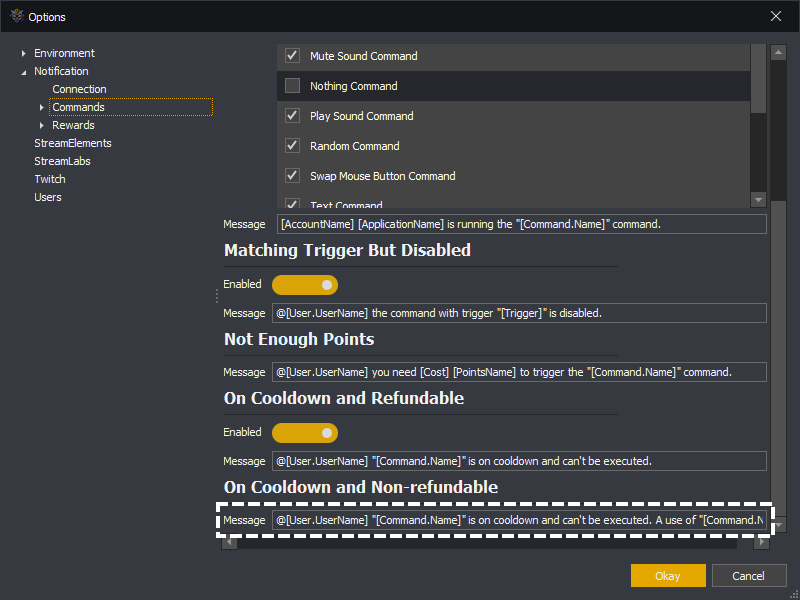The height and width of the screenshot is (600, 800).
Task: Select Notification in the options tree
Action: [x=61, y=71]
